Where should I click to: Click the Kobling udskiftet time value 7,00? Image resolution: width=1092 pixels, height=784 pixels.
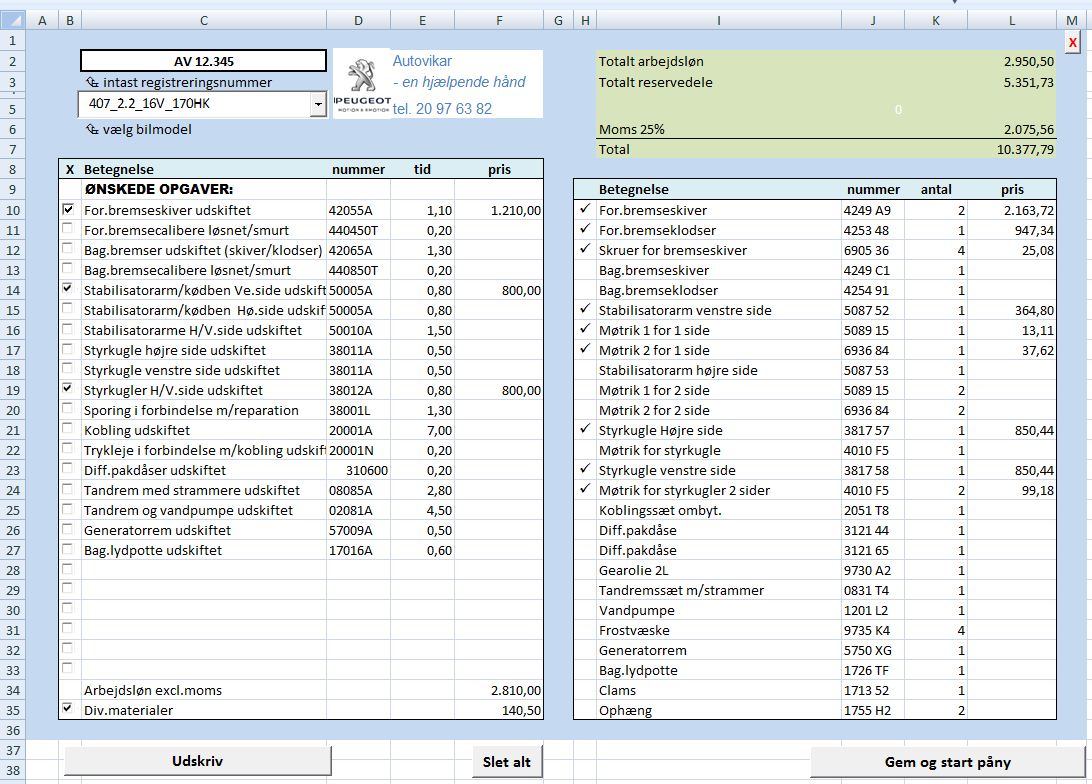tap(439, 431)
